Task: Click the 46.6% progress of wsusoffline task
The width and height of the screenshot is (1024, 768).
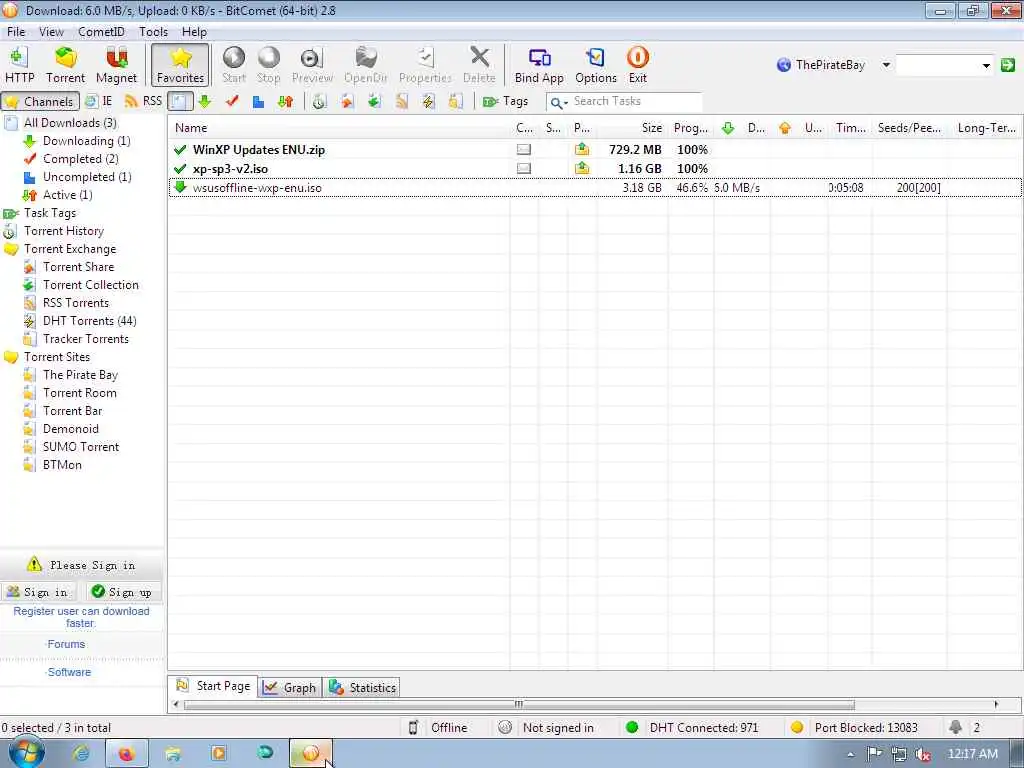Action: coord(692,187)
